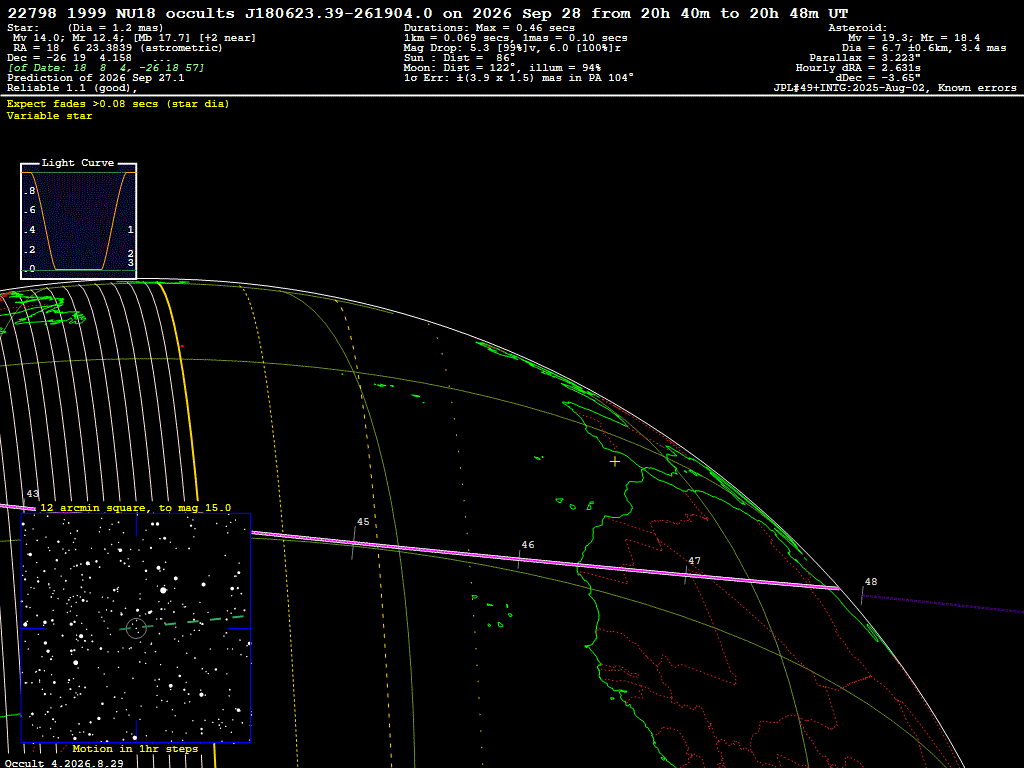
Task: Click the '12 arcmin square' chart label
Action: pyautogui.click(x=135, y=507)
